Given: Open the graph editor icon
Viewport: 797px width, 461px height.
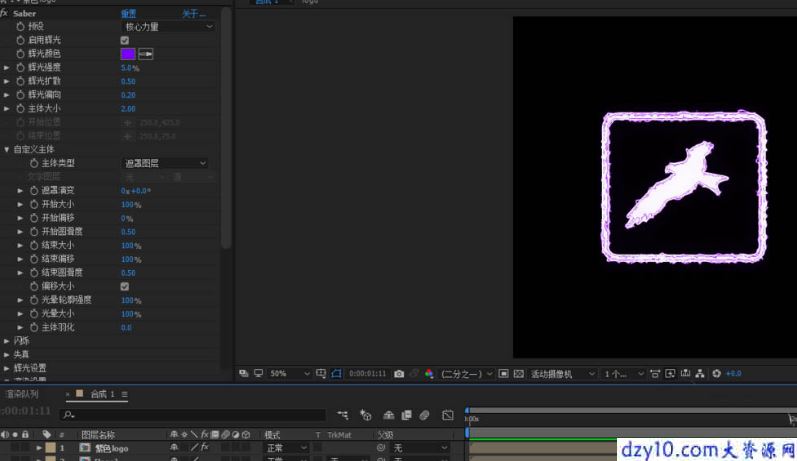Looking at the screenshot, I should (447, 415).
